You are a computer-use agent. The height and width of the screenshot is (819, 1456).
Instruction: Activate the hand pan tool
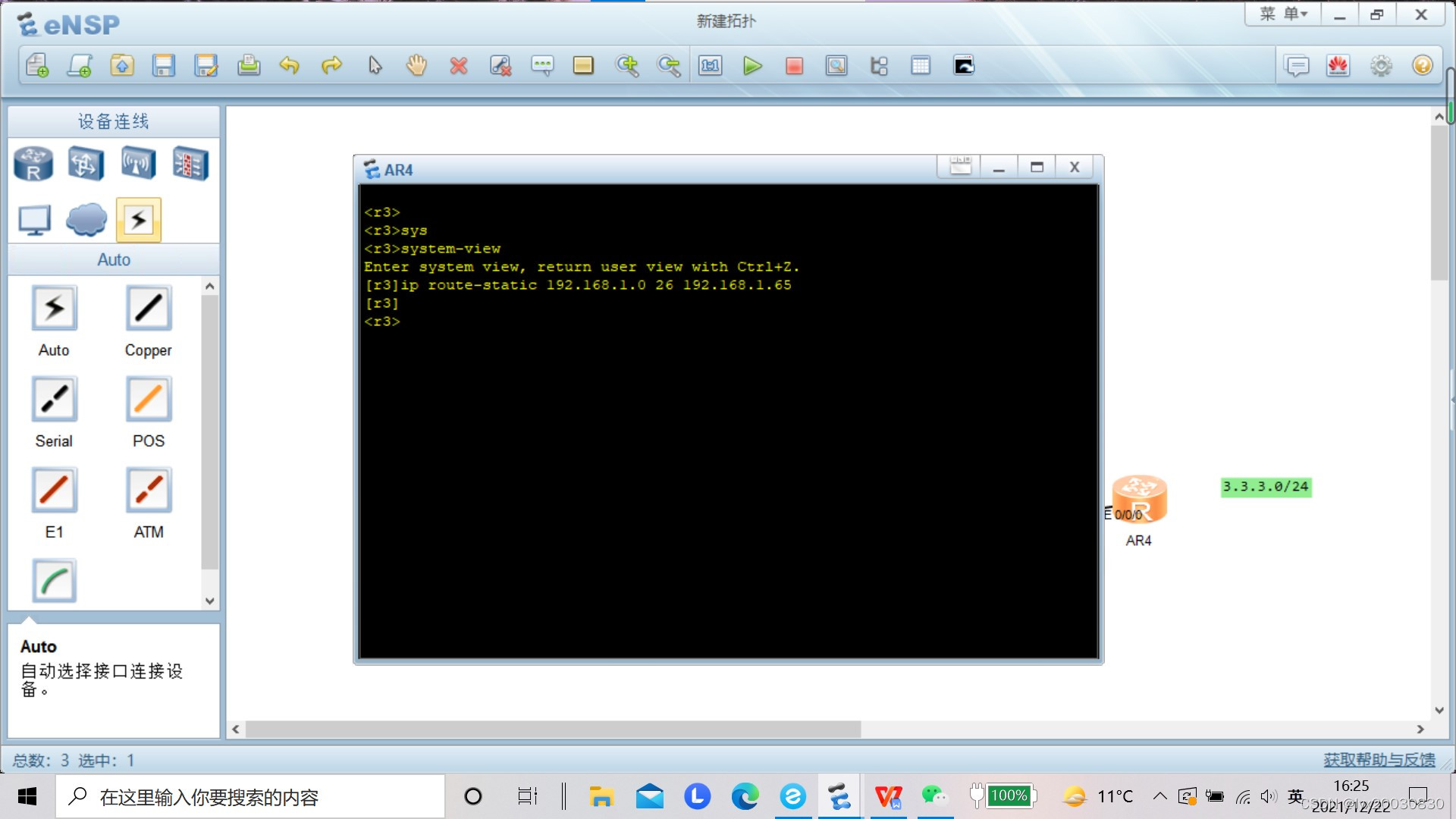tap(416, 66)
